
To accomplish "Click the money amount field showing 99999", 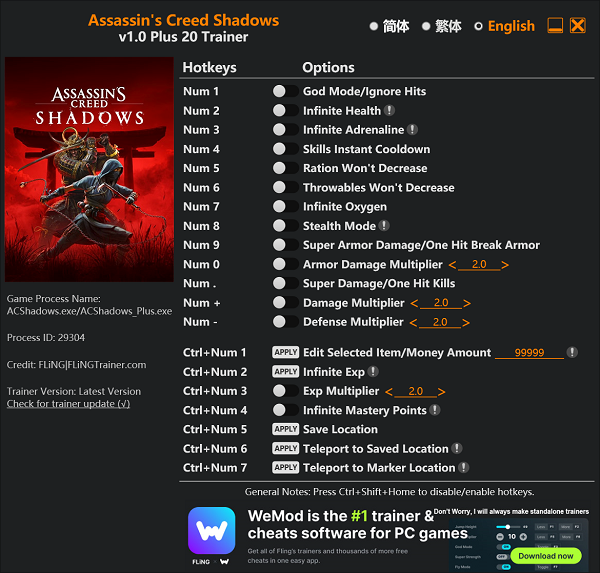I will [528, 353].
